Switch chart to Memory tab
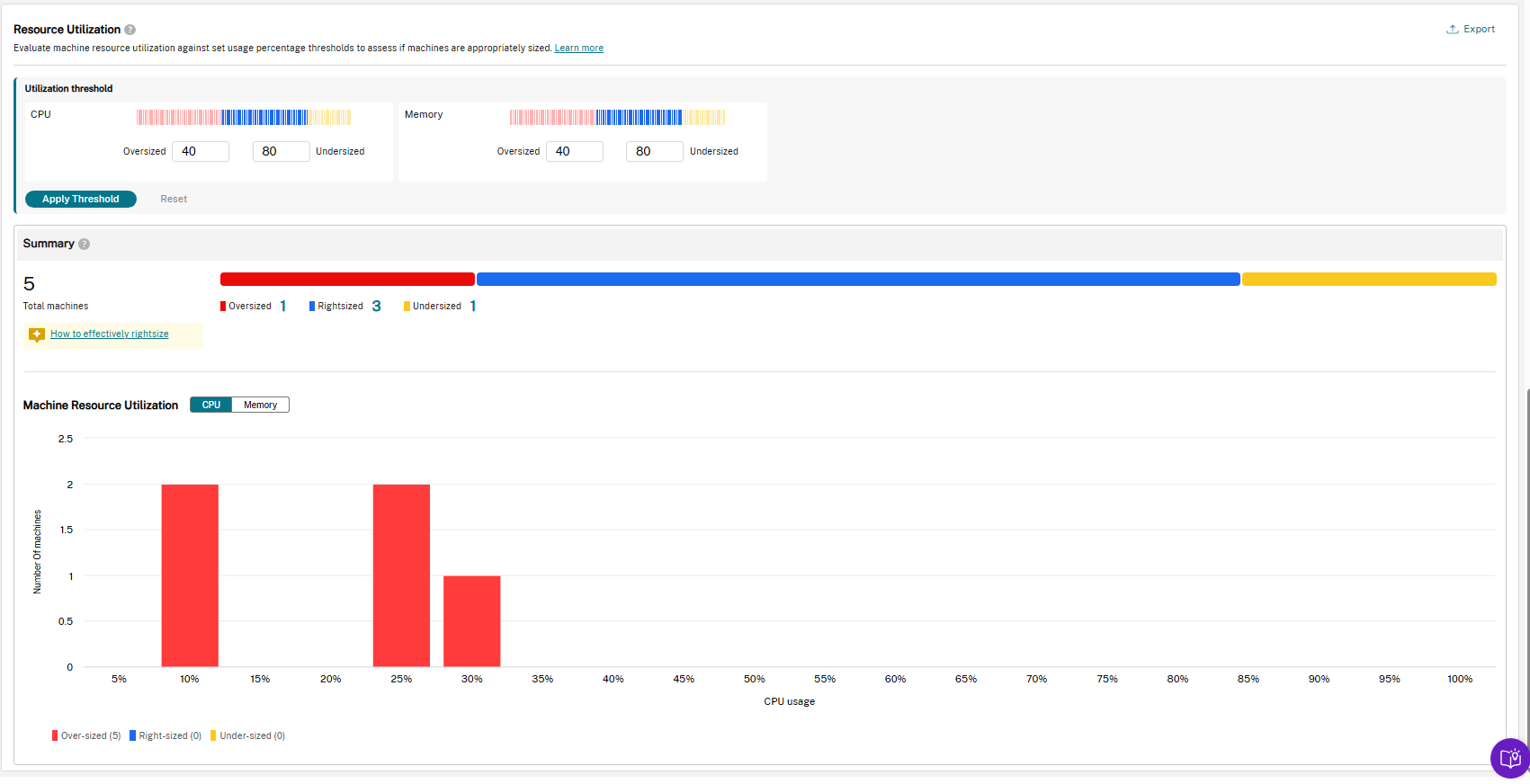This screenshot has width=1530, height=784. click(260, 405)
